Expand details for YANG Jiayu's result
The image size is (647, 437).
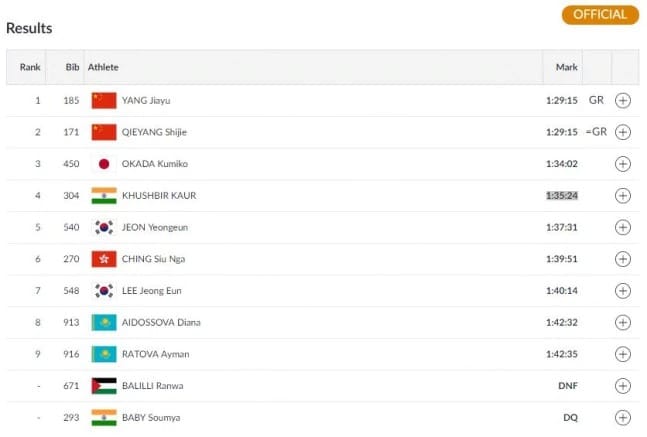[623, 100]
